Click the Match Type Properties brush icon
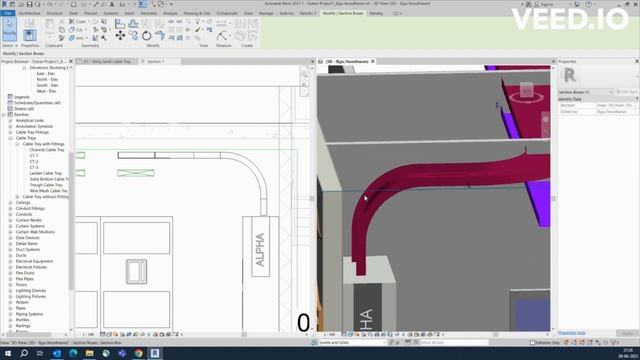This screenshot has height=360, width=640. pyautogui.click(x=62, y=38)
